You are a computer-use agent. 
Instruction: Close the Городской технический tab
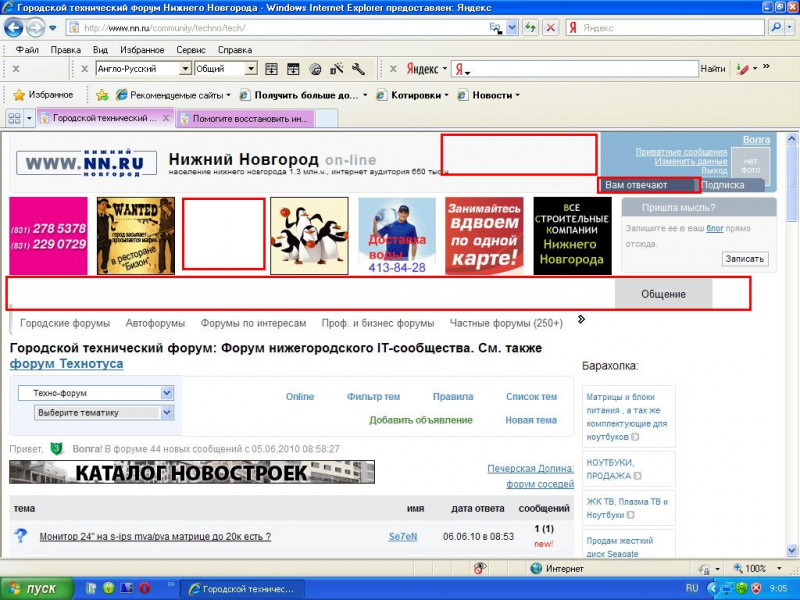coord(166,118)
